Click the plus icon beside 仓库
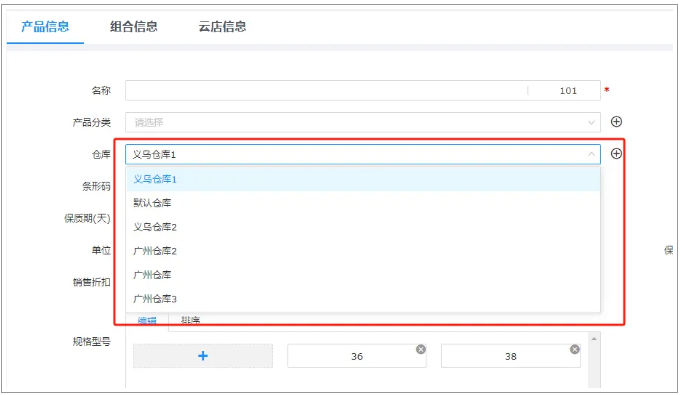Screen dimensions: 682x395 coord(616,154)
